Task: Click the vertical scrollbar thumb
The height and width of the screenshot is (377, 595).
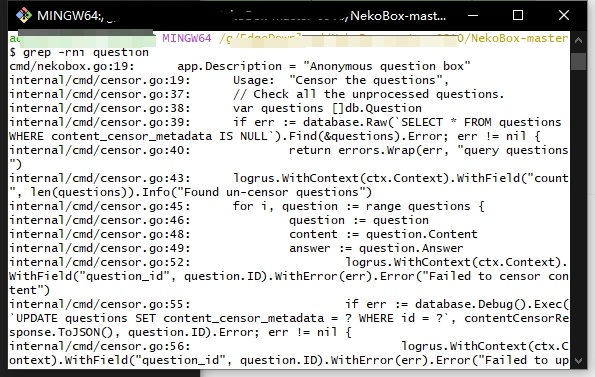Action: [578, 61]
